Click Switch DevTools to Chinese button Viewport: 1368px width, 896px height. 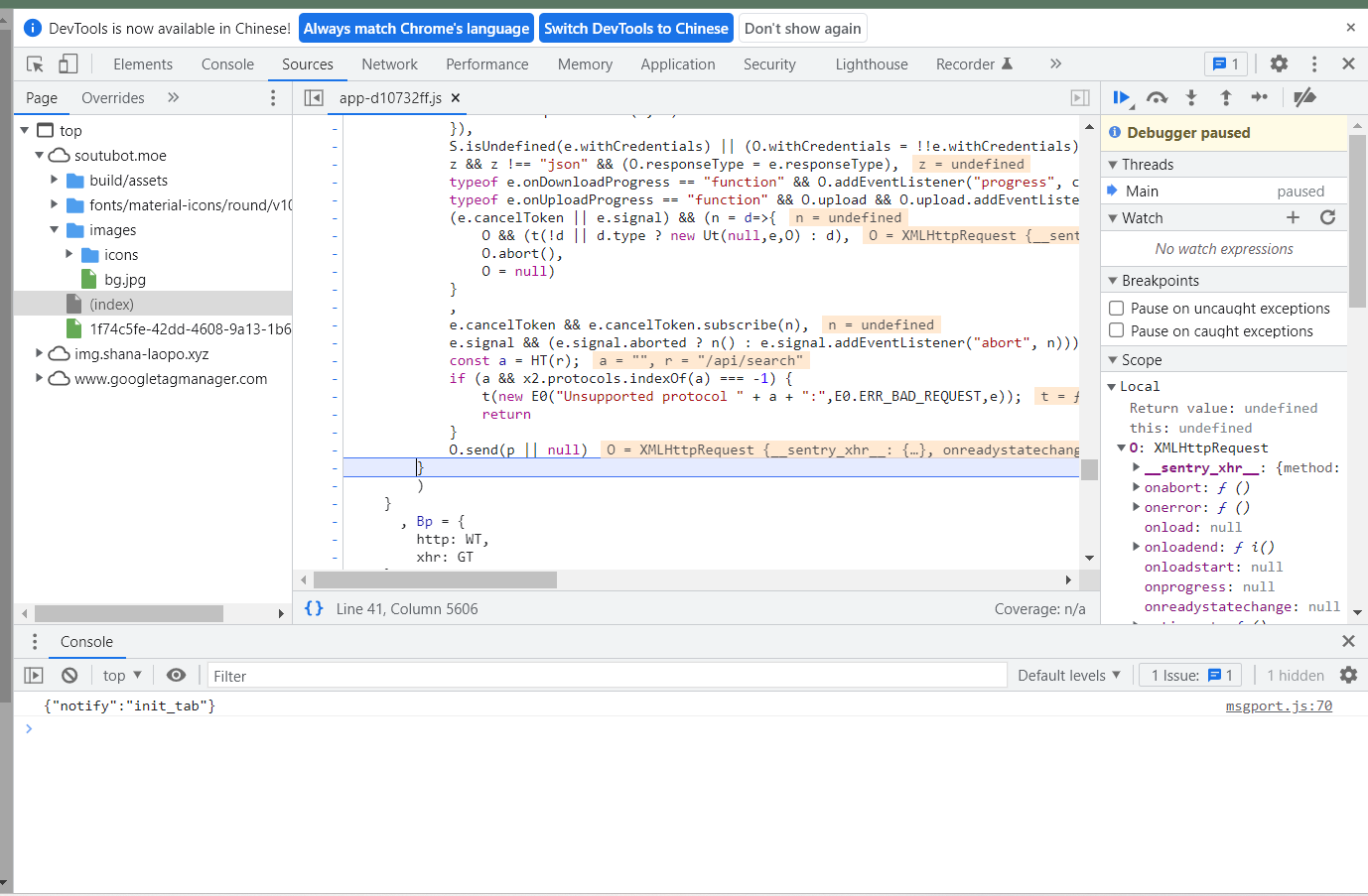636,28
